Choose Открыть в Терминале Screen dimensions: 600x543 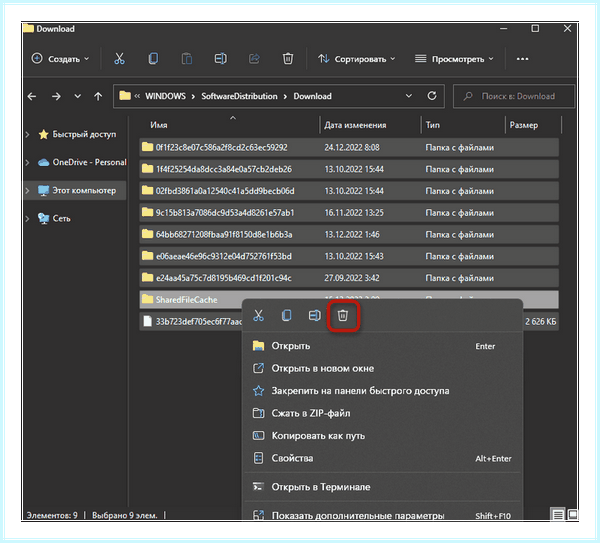[382, 487]
